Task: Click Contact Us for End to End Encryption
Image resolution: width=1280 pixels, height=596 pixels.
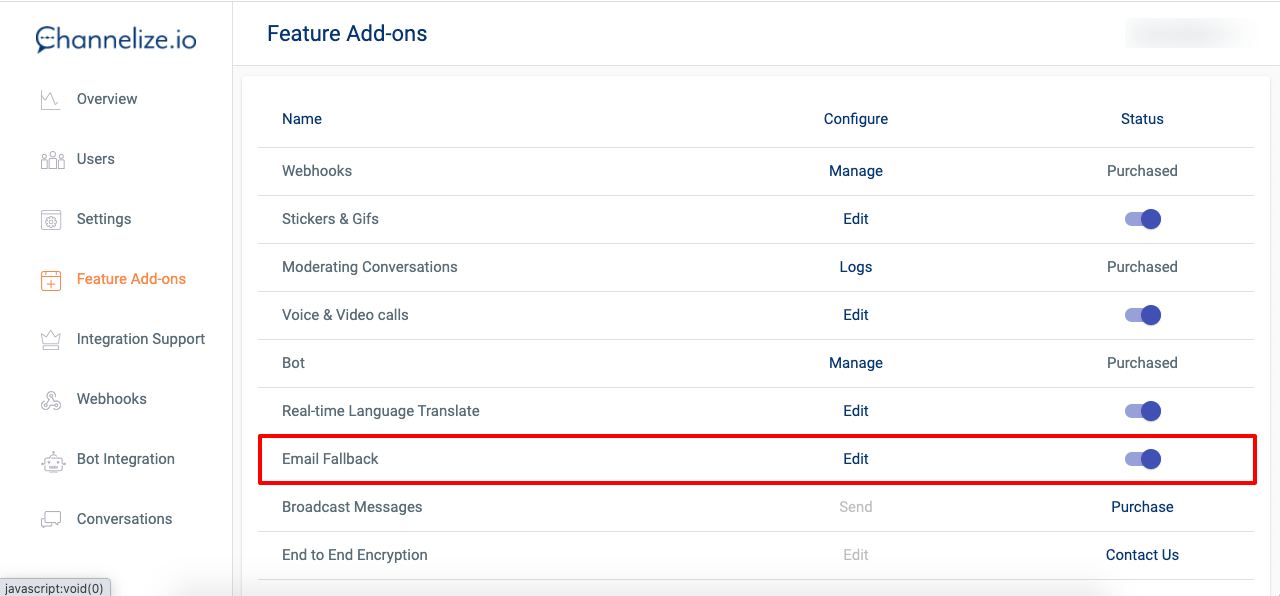Action: click(1142, 555)
